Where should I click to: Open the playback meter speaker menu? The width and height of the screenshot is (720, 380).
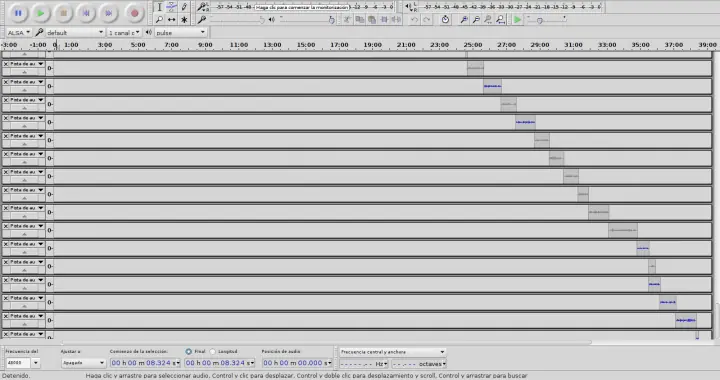411,7
